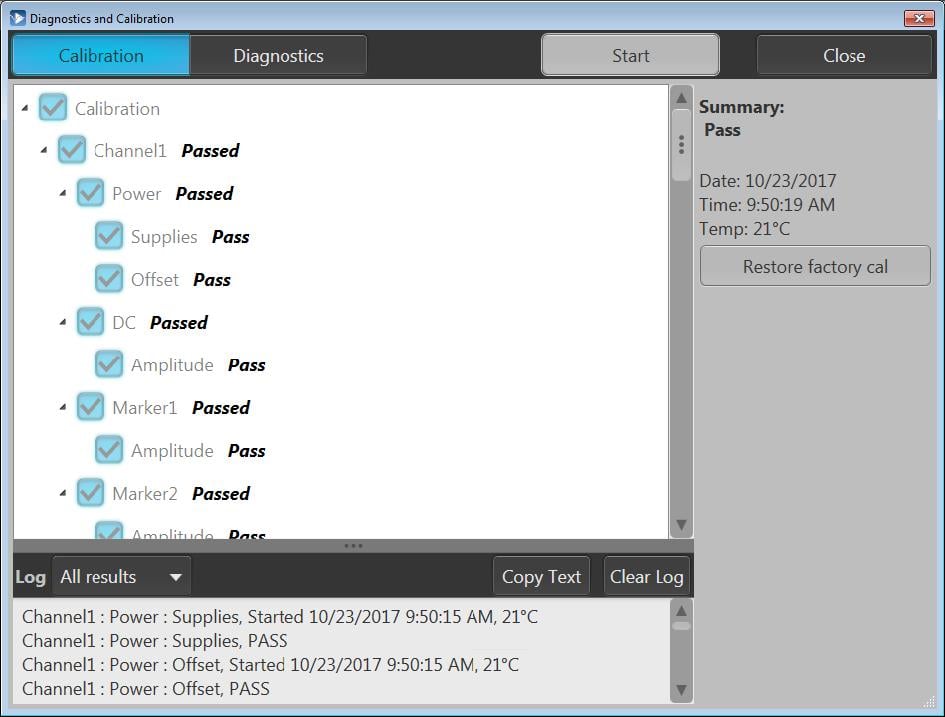Toggle the DC Amplitude checkbox

click(109, 364)
